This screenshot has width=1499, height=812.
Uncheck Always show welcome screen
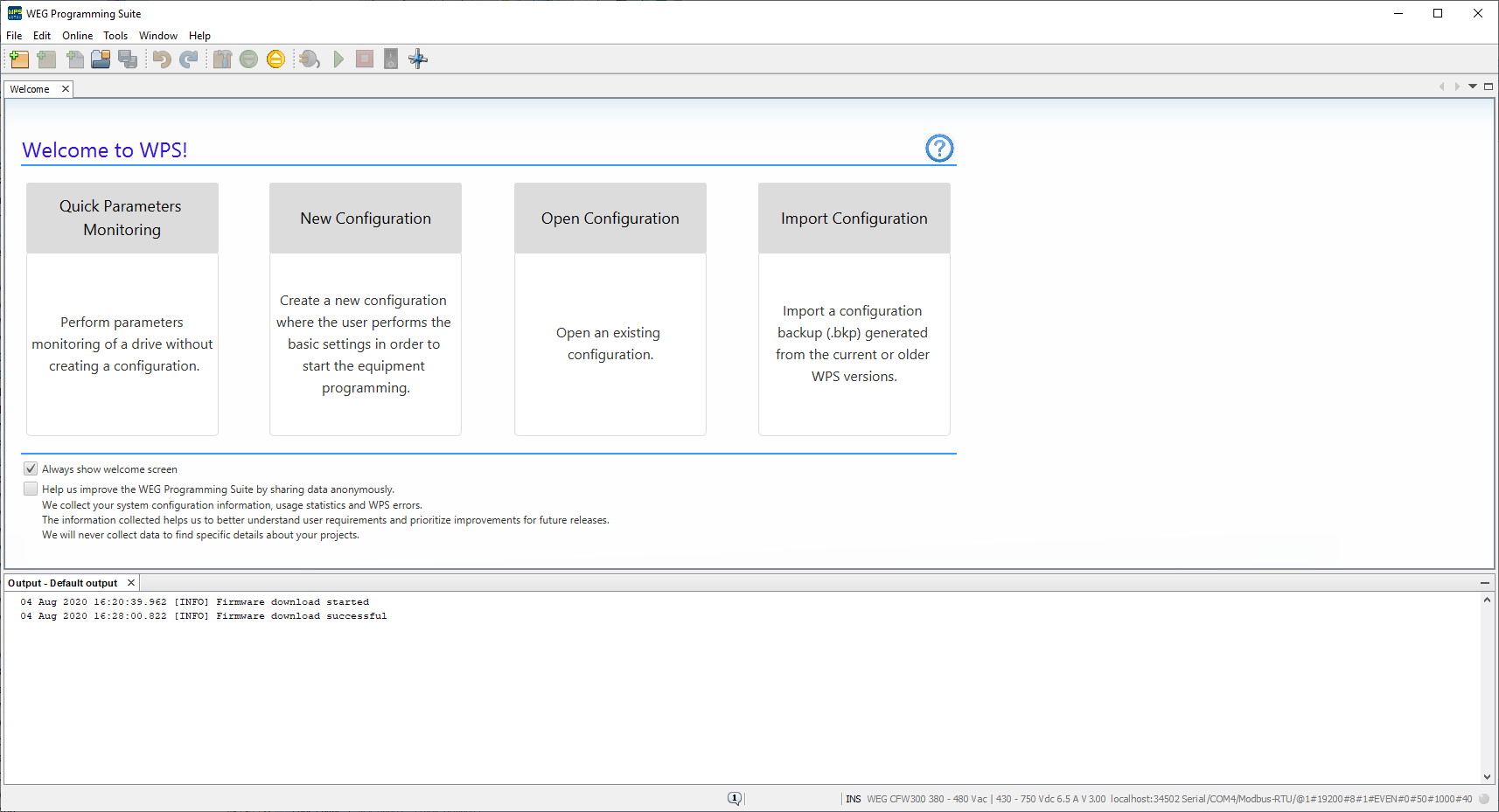click(31, 468)
